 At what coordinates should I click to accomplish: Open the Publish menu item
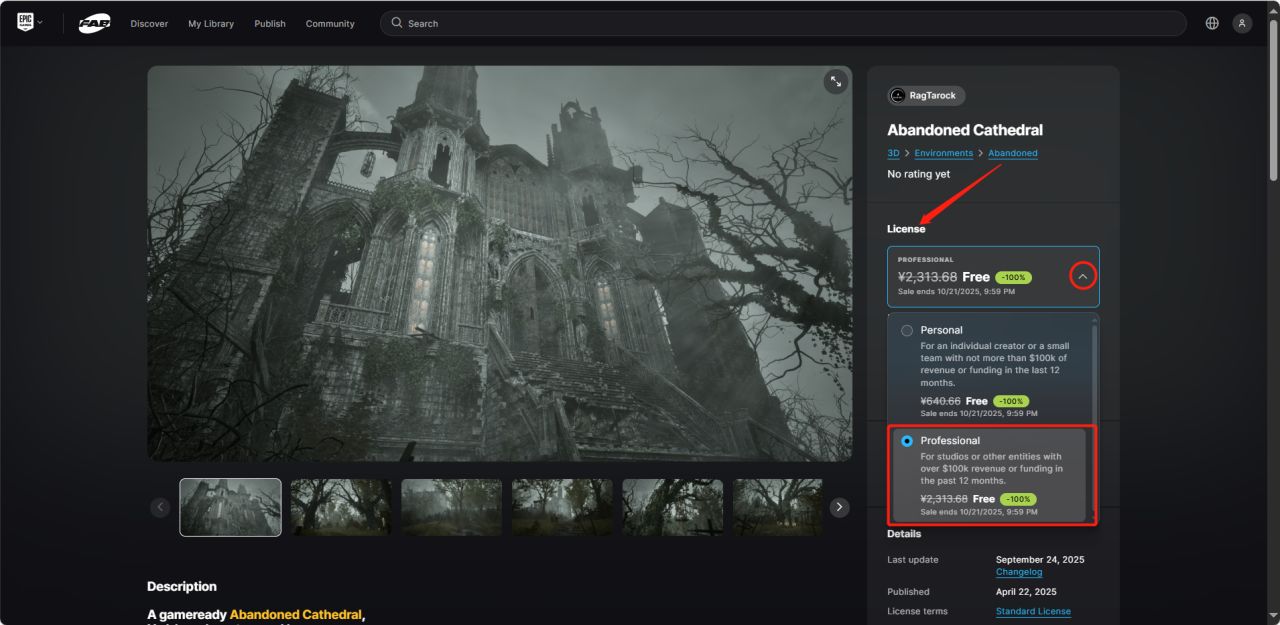(x=270, y=23)
